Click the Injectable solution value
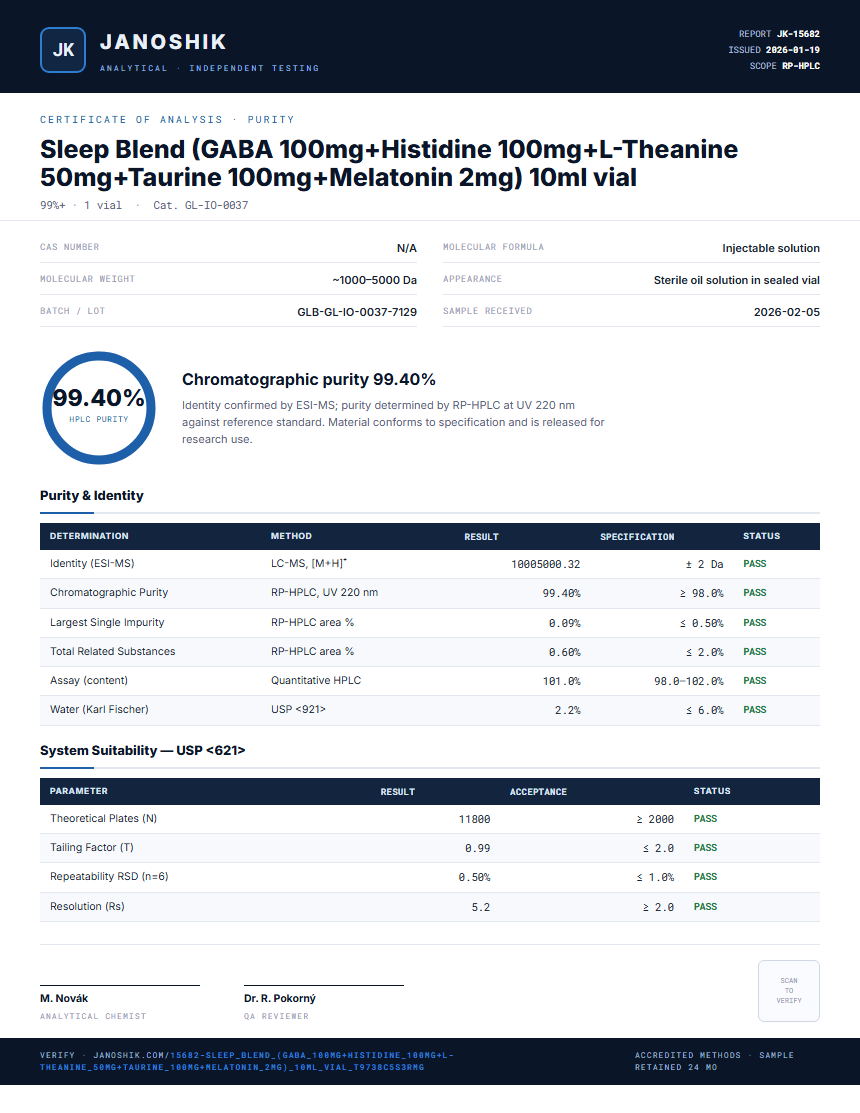Image resolution: width=860 pixels, height=1113 pixels. point(771,248)
